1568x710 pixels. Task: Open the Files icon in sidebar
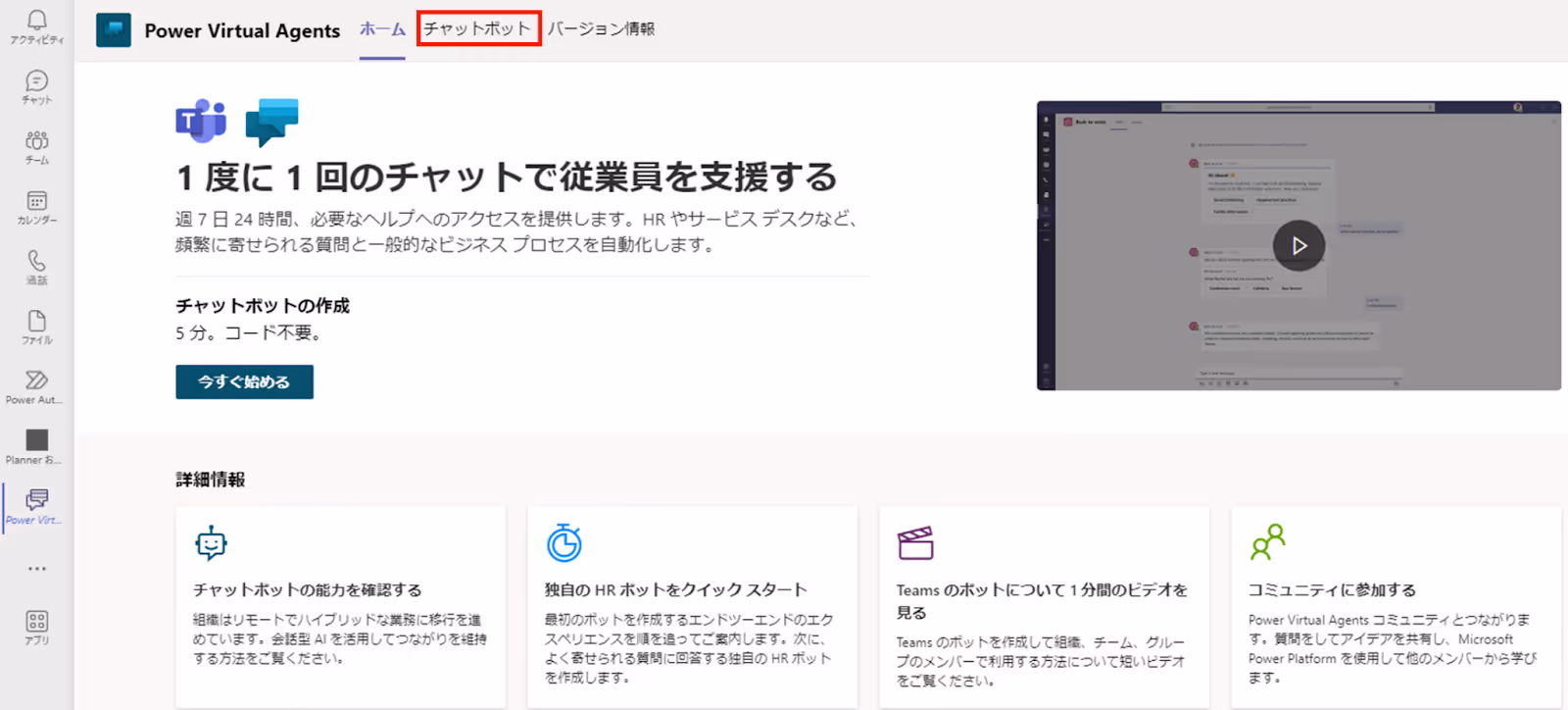37,327
